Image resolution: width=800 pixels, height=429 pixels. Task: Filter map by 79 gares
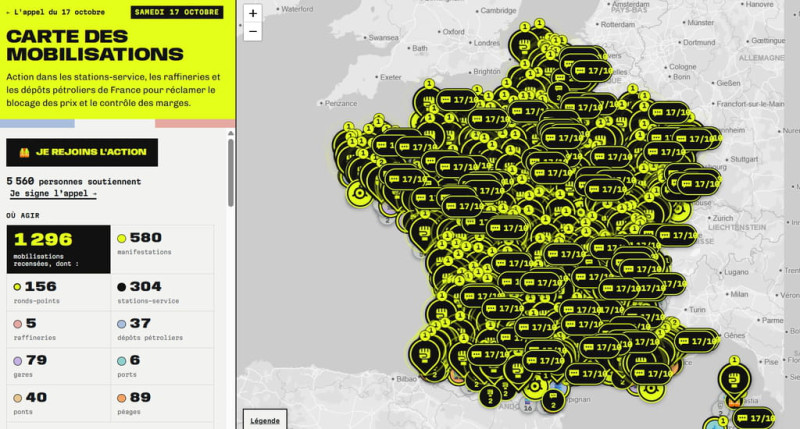[58, 366]
